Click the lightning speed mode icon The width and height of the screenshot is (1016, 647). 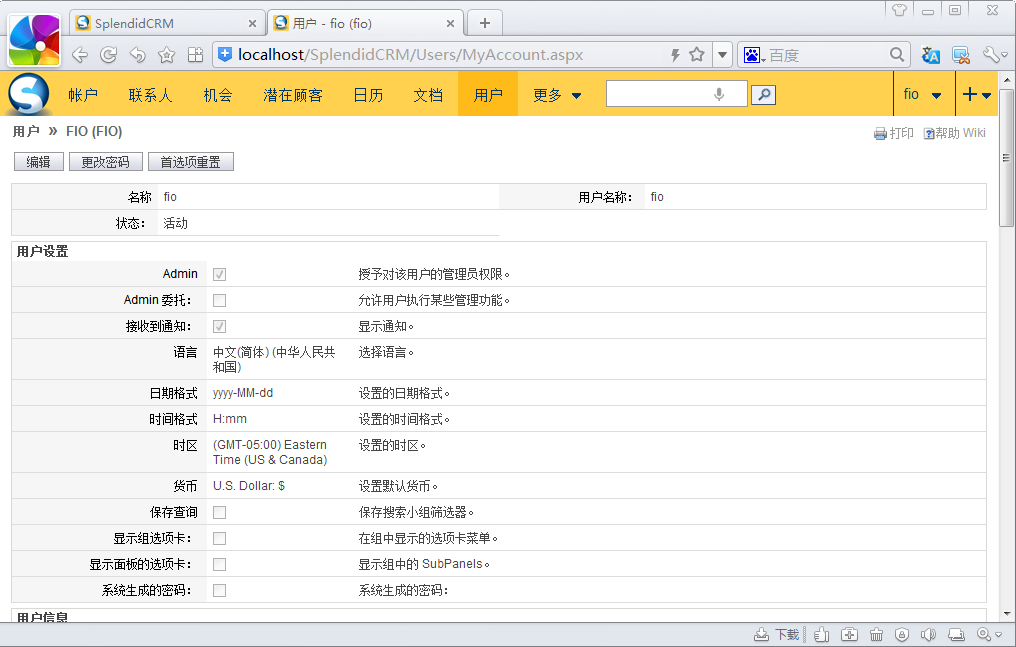tap(675, 55)
